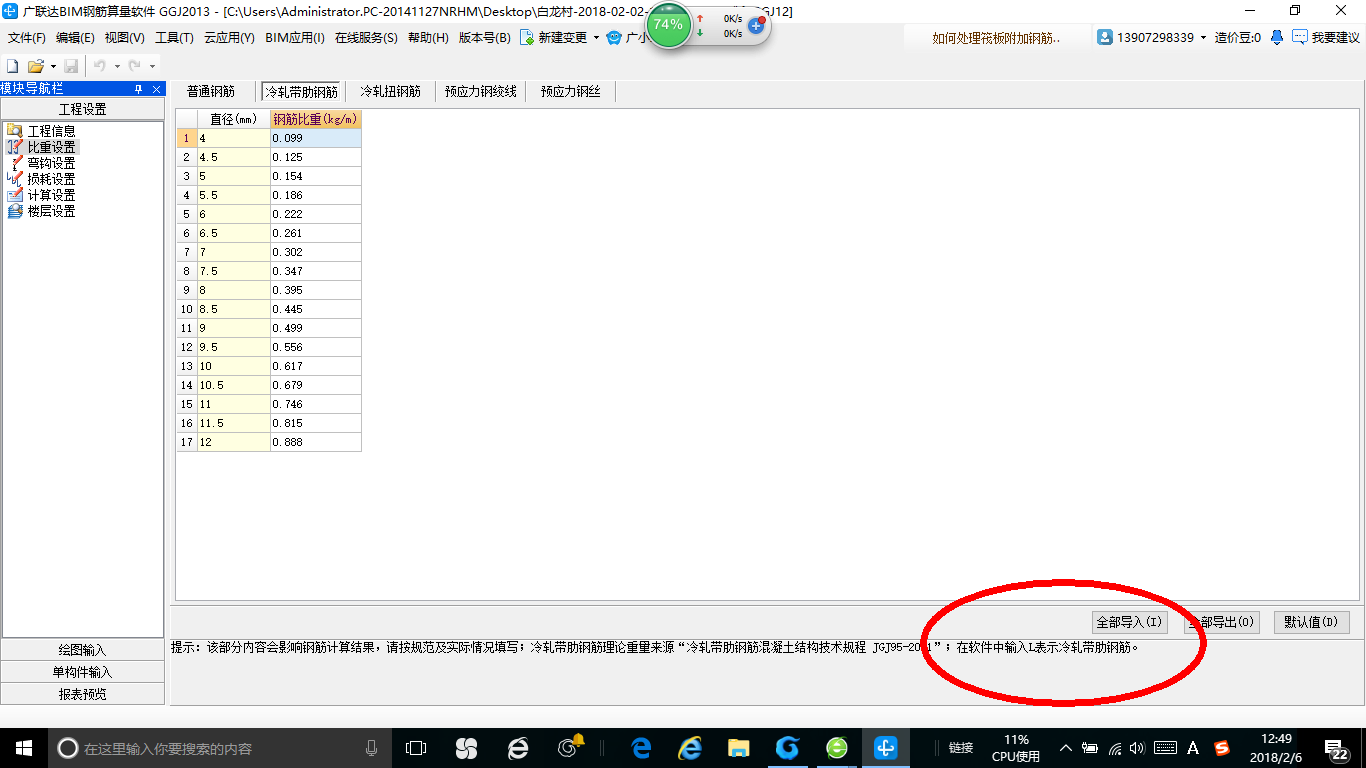Click the Open folder icon in toolbar
This screenshot has height=768, width=1366.
pyautogui.click(x=36, y=65)
